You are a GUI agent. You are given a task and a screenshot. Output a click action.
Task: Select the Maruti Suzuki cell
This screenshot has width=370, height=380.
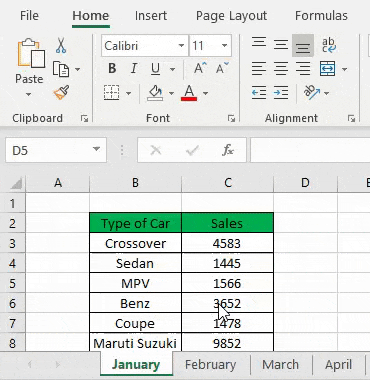pos(135,343)
